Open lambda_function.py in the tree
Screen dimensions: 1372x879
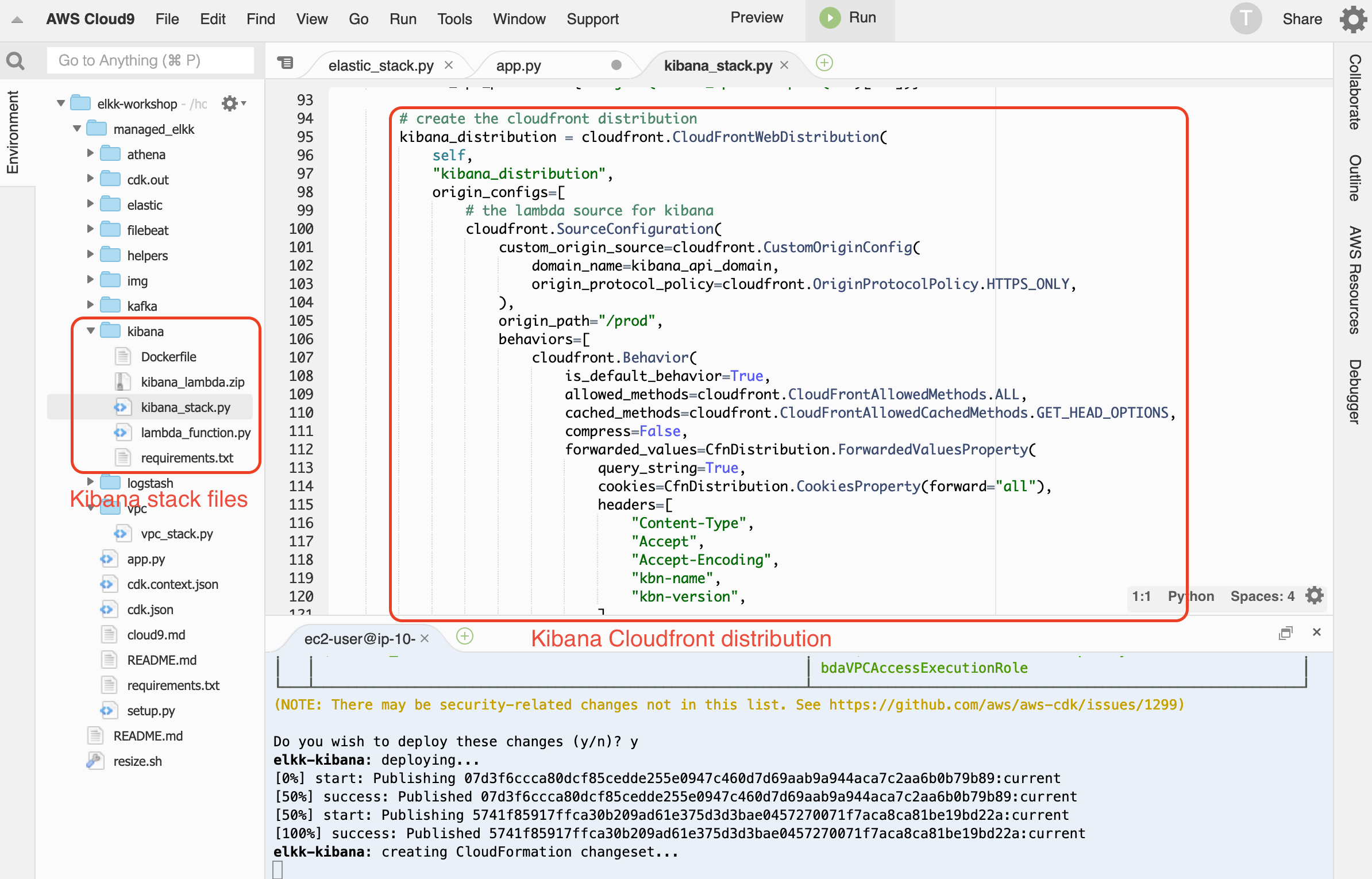pos(195,433)
